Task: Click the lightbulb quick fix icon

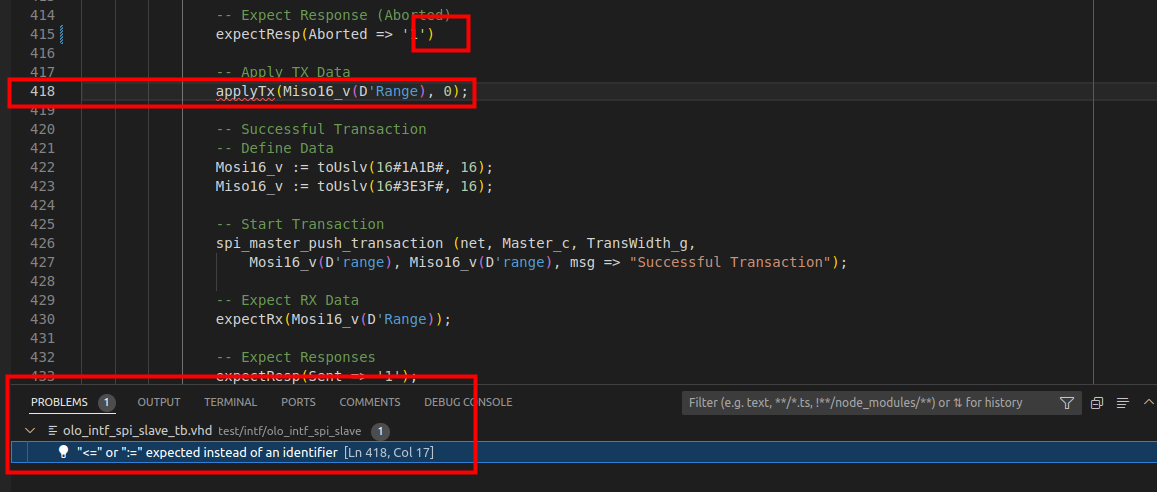Action: coord(63,452)
